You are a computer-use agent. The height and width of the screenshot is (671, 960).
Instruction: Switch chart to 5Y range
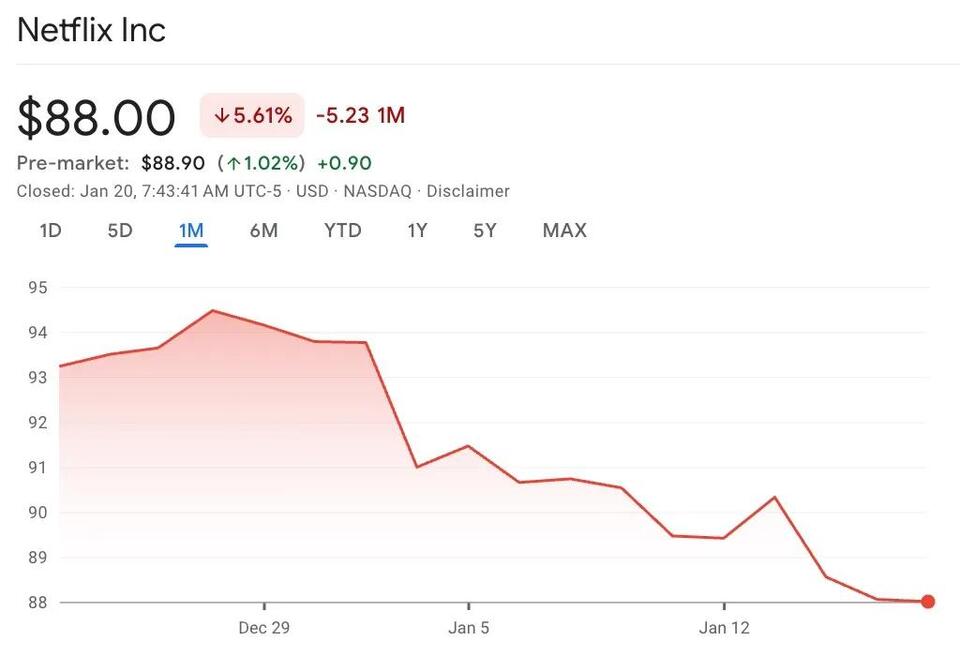(485, 231)
